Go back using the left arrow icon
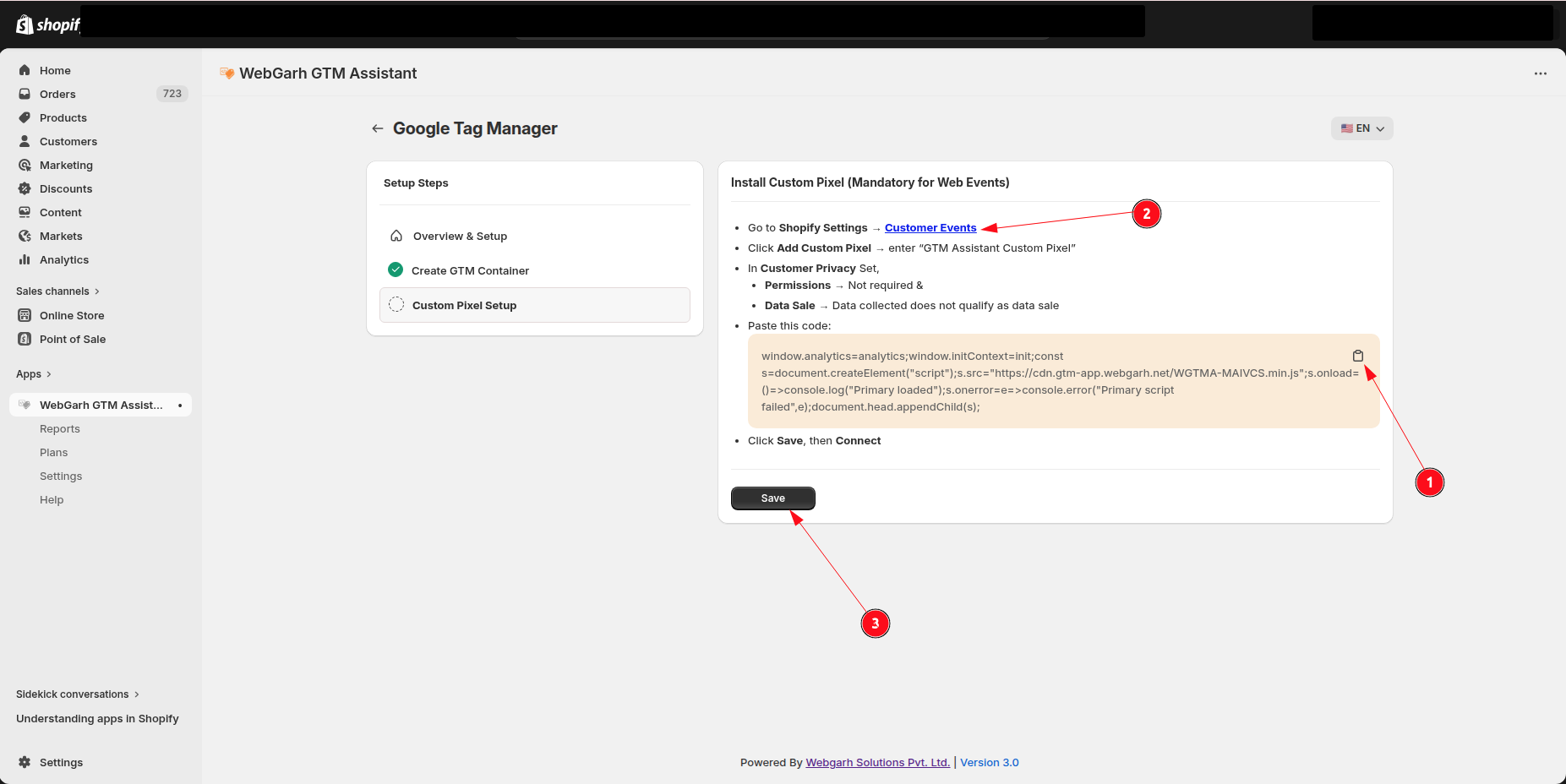 point(377,128)
